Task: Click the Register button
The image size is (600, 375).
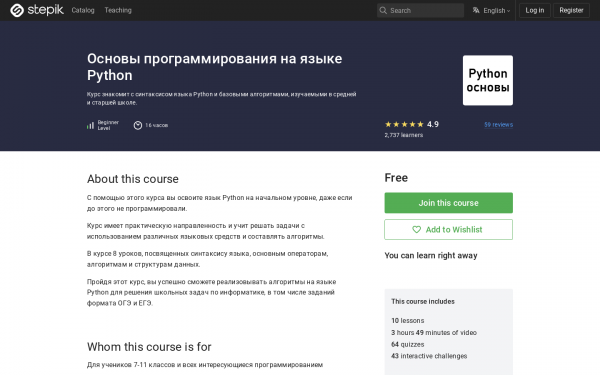Action: click(571, 10)
